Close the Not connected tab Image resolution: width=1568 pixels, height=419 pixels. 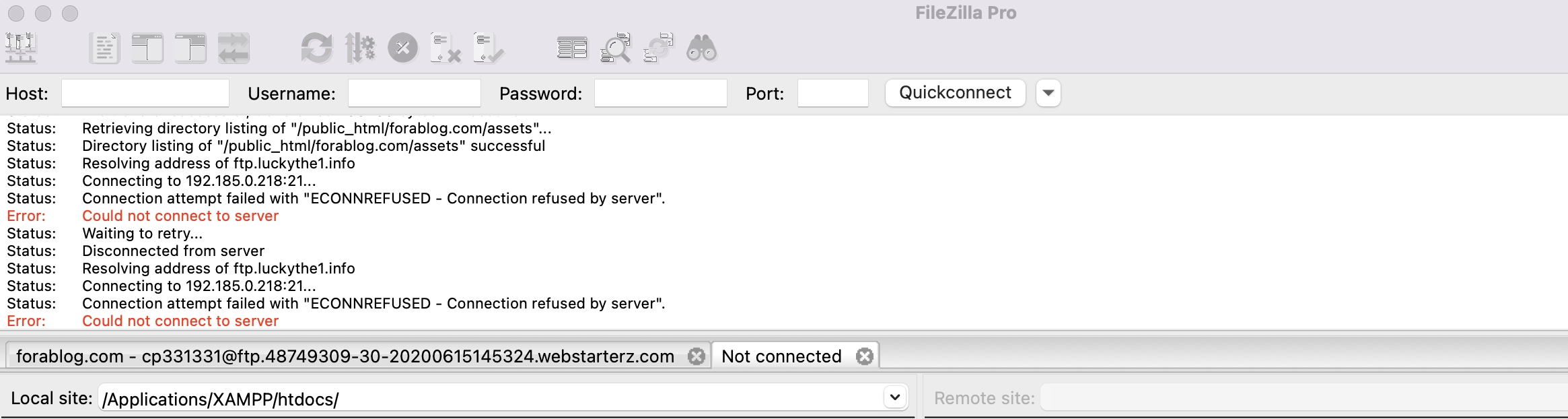[865, 356]
